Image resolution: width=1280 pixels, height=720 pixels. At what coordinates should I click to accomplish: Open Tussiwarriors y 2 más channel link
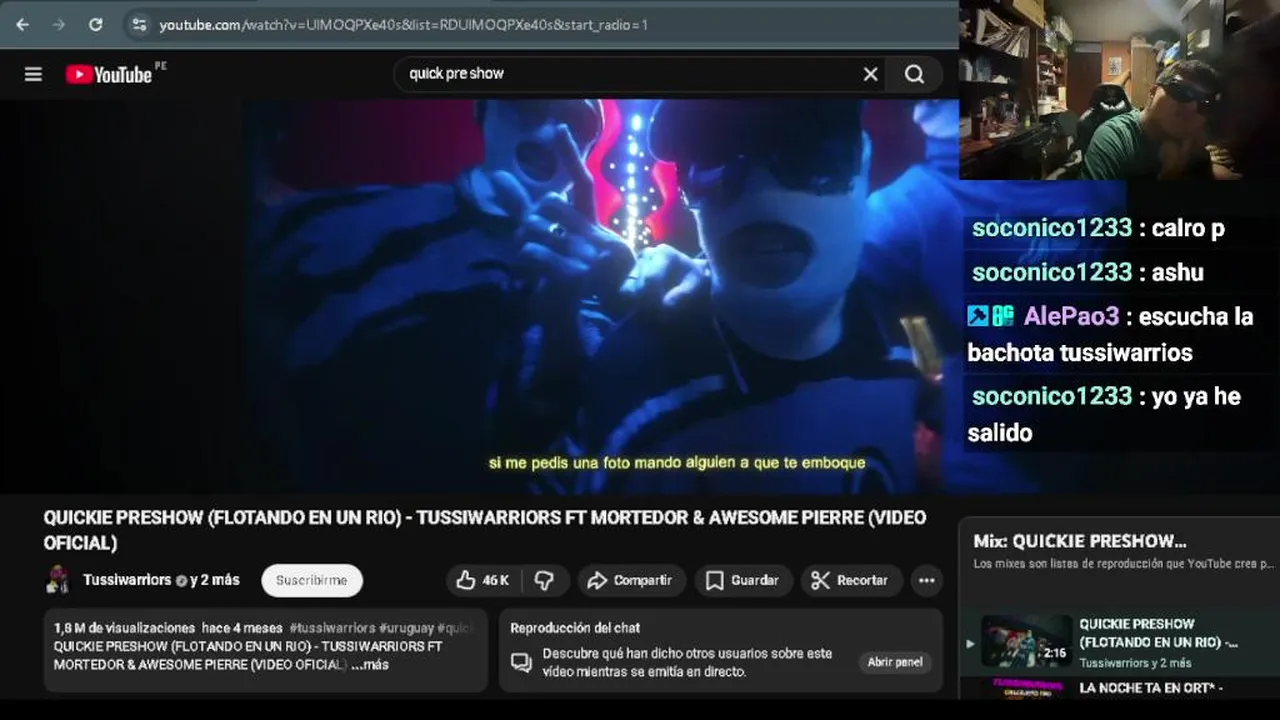point(161,580)
